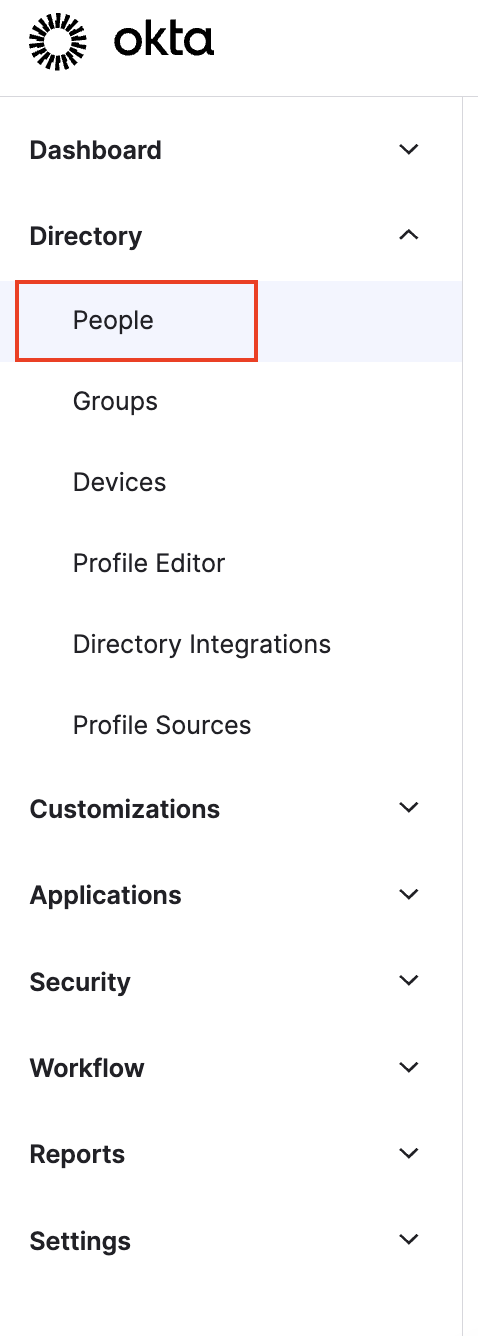Open the Groups page
Viewport: 478px width, 1336px height.
(x=115, y=402)
